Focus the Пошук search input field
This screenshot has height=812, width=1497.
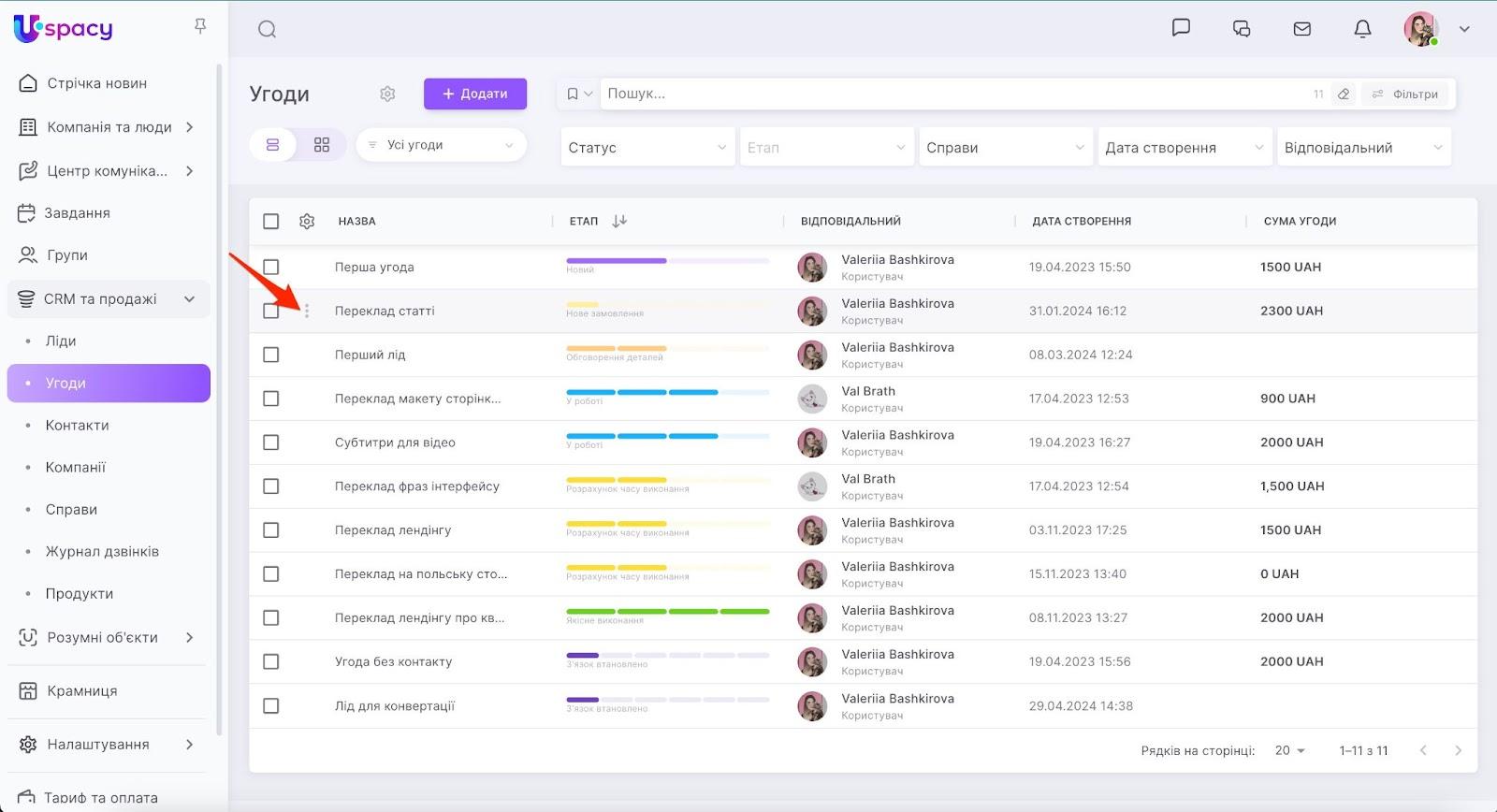tap(954, 94)
